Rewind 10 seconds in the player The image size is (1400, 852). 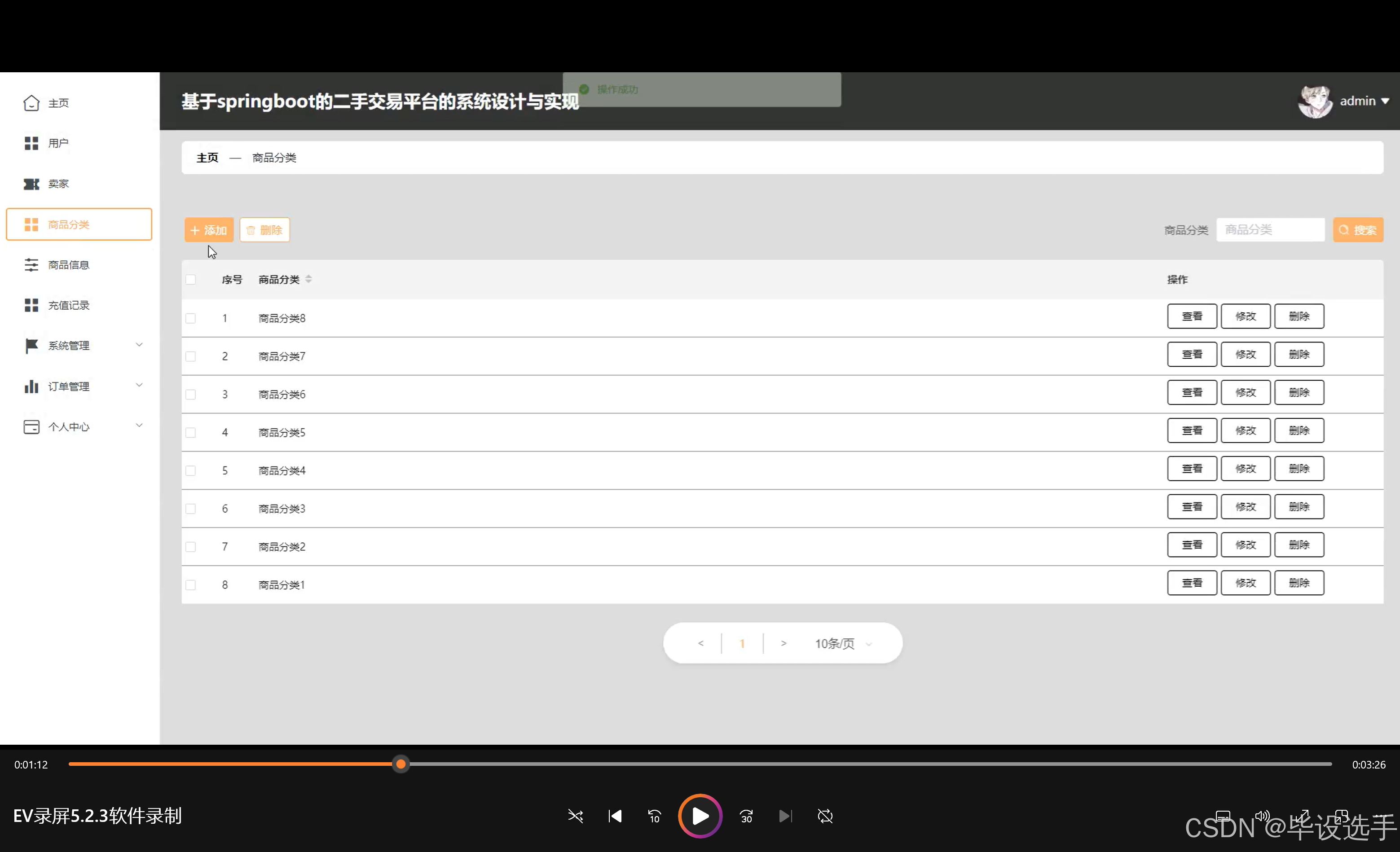click(654, 816)
